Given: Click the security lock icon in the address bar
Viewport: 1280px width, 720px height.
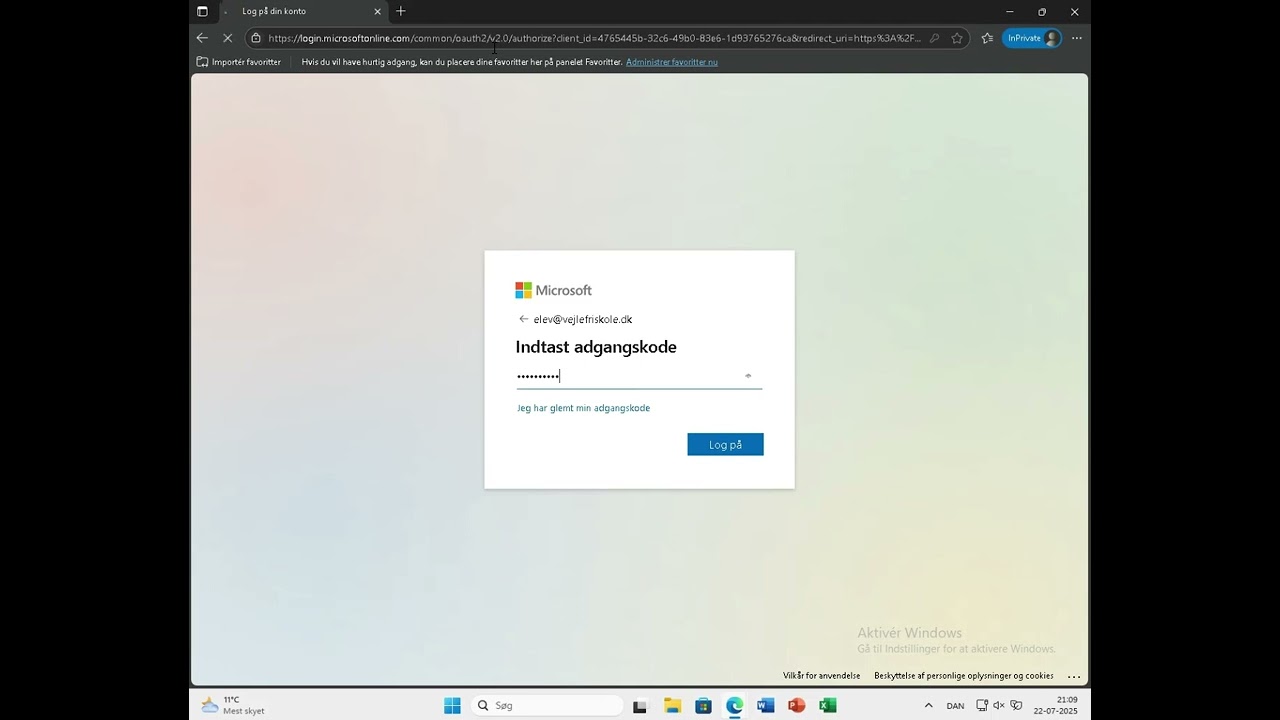Looking at the screenshot, I should click(258, 37).
